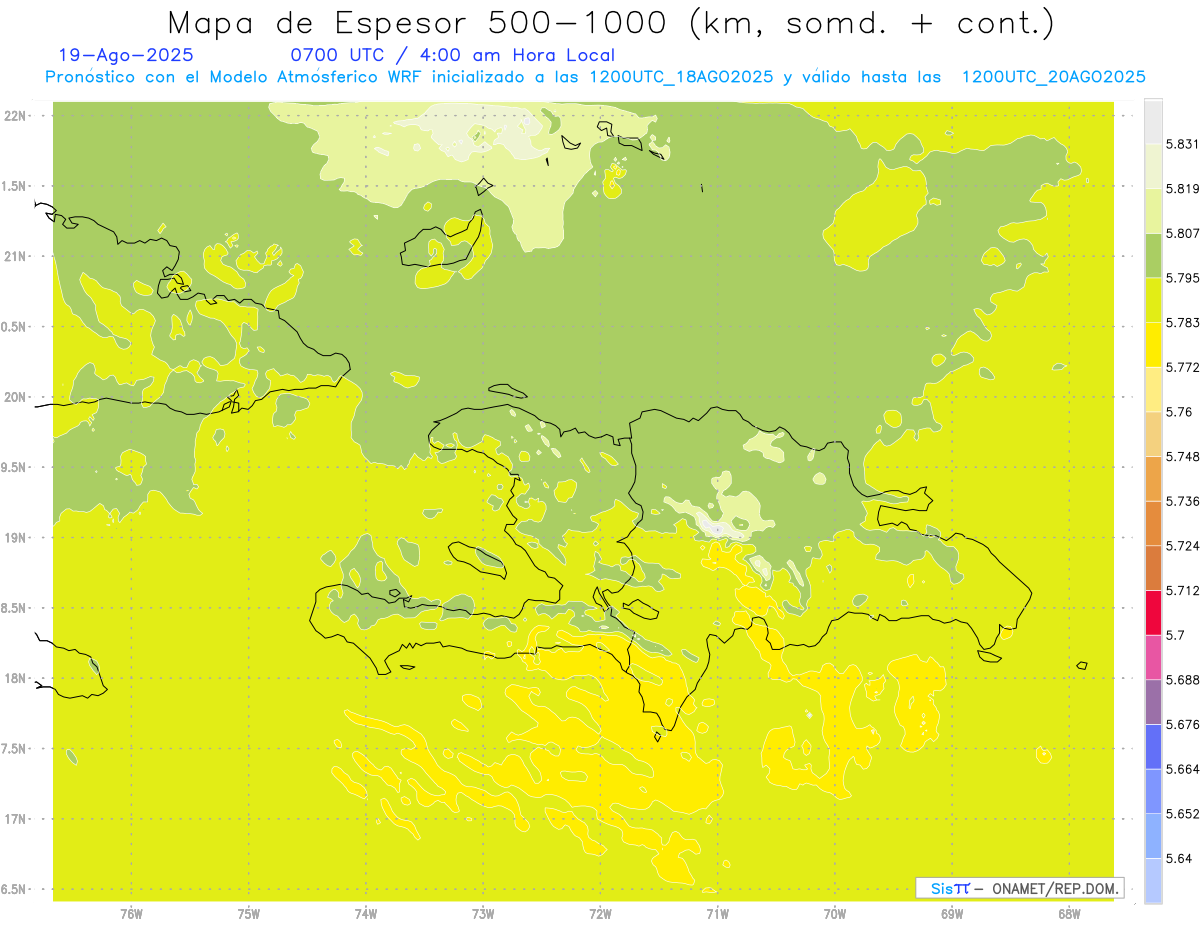Click the latitude label 21N

point(16,256)
